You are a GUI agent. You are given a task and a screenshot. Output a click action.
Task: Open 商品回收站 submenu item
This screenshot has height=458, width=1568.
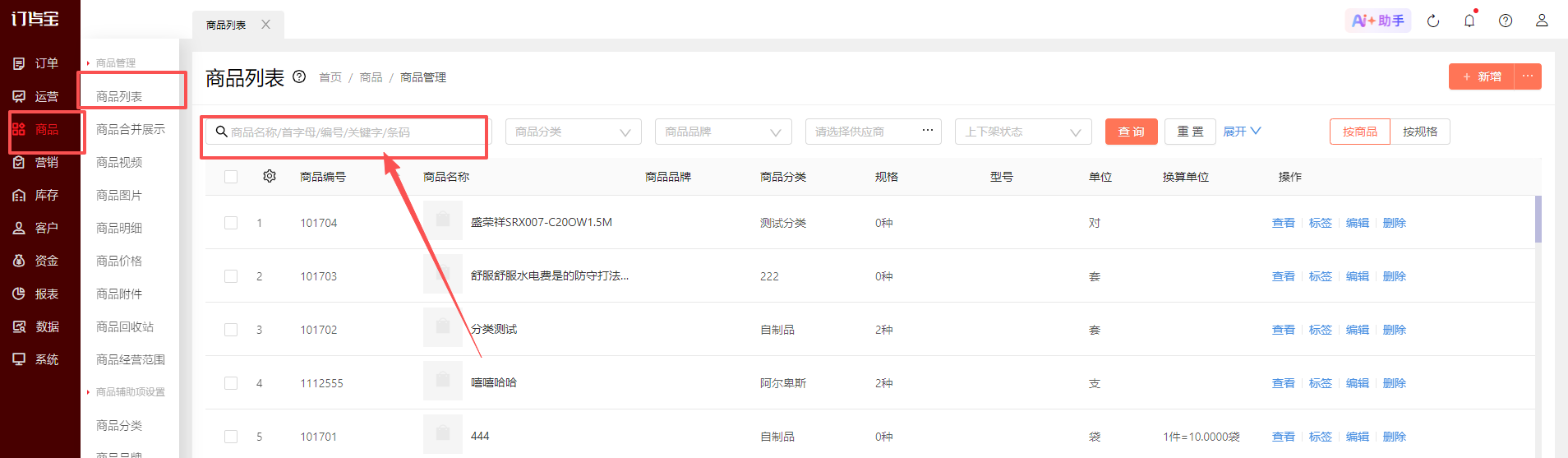[125, 326]
